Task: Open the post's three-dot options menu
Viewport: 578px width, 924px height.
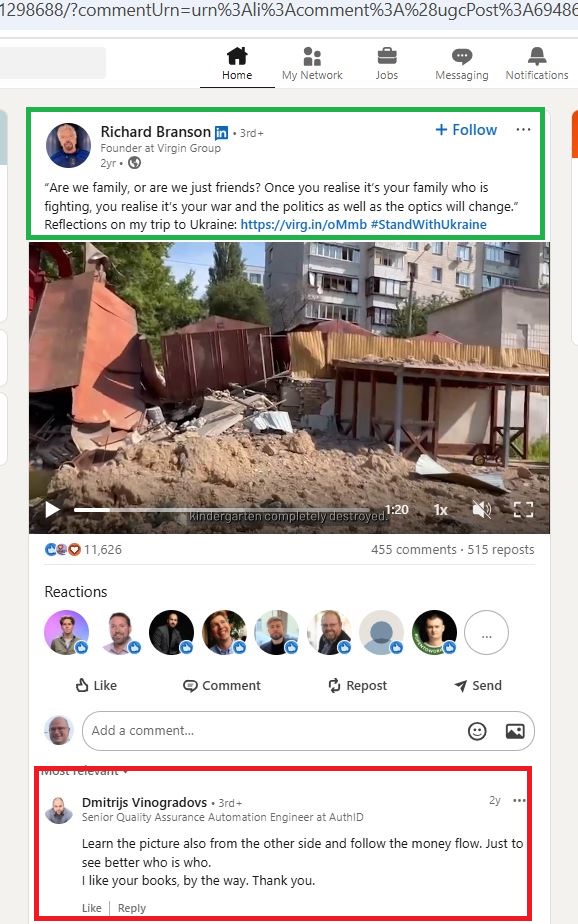Action: point(523,130)
